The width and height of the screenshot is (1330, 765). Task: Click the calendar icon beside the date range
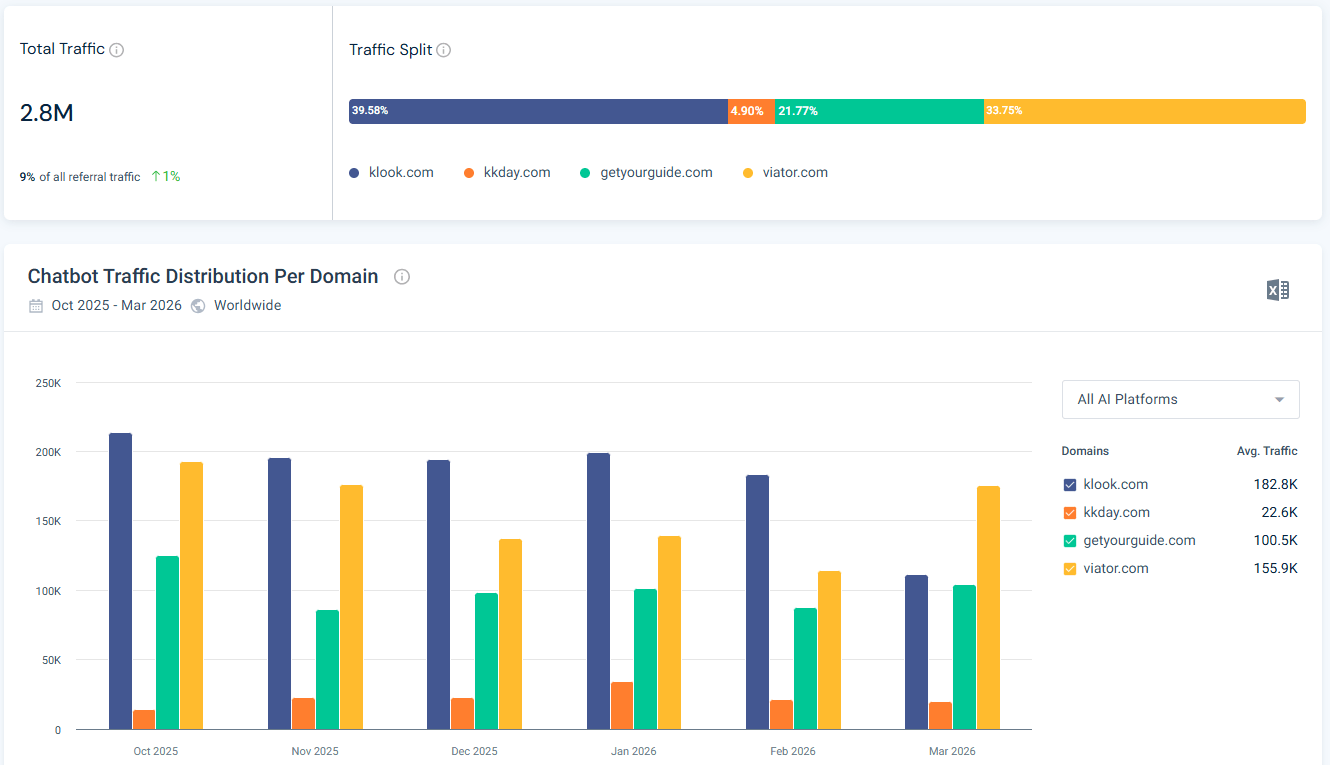pos(36,306)
